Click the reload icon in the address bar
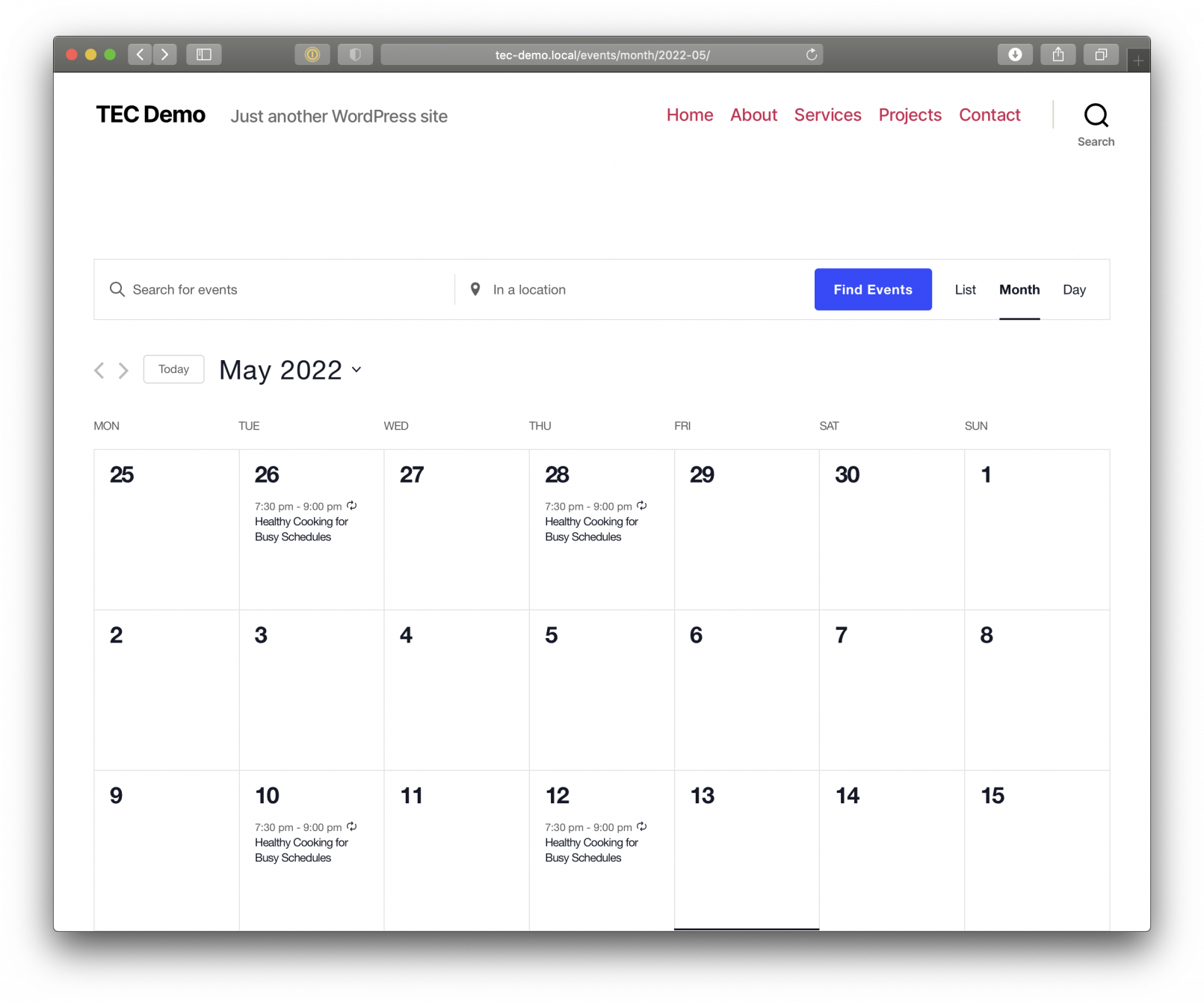Screen dimensions: 1204x1002 point(811,54)
